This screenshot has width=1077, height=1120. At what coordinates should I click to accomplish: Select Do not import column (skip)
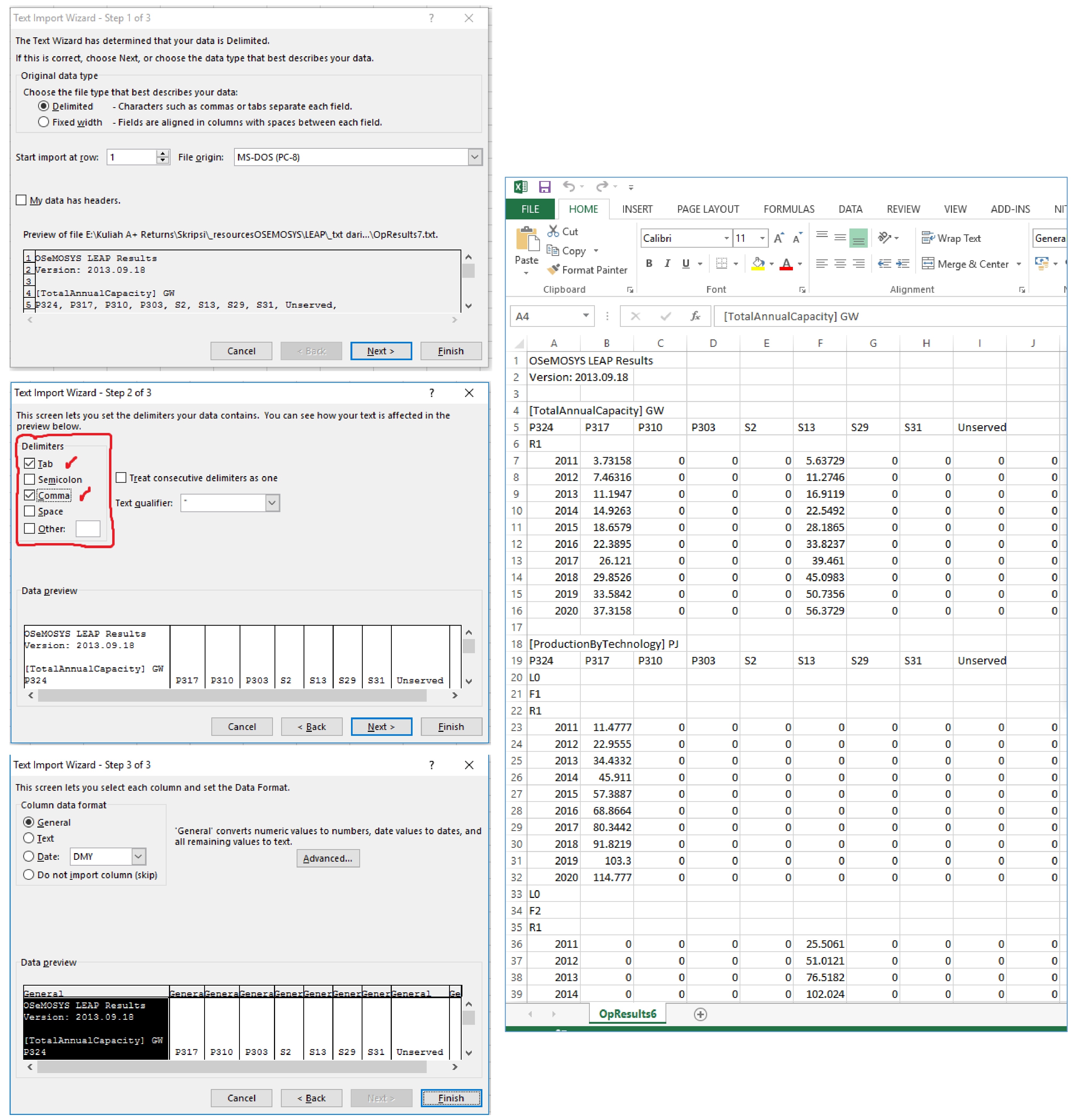29,874
